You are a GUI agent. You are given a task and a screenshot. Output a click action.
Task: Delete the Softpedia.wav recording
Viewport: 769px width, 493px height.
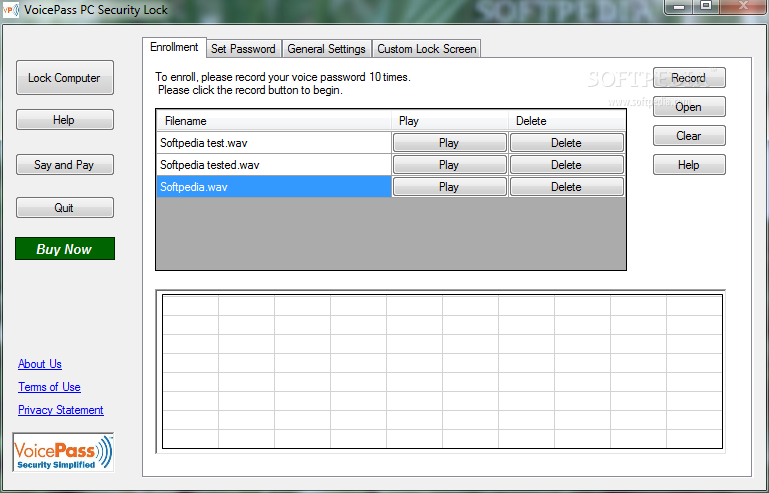[566, 187]
